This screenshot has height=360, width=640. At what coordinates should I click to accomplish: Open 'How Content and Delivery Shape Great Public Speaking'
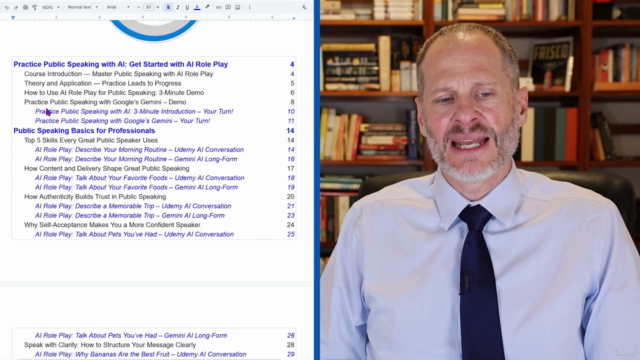(x=107, y=169)
